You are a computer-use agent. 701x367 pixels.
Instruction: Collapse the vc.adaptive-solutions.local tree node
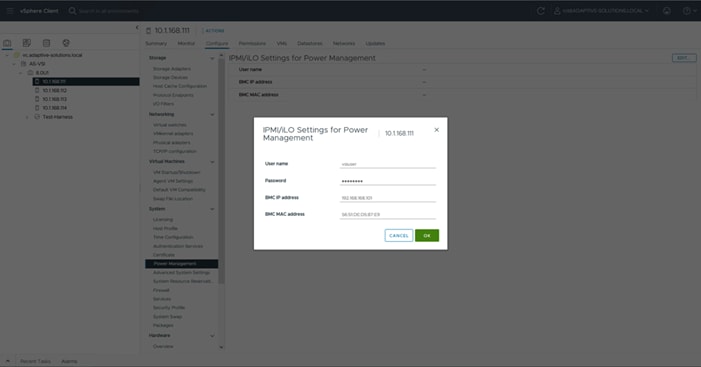tap(7, 55)
